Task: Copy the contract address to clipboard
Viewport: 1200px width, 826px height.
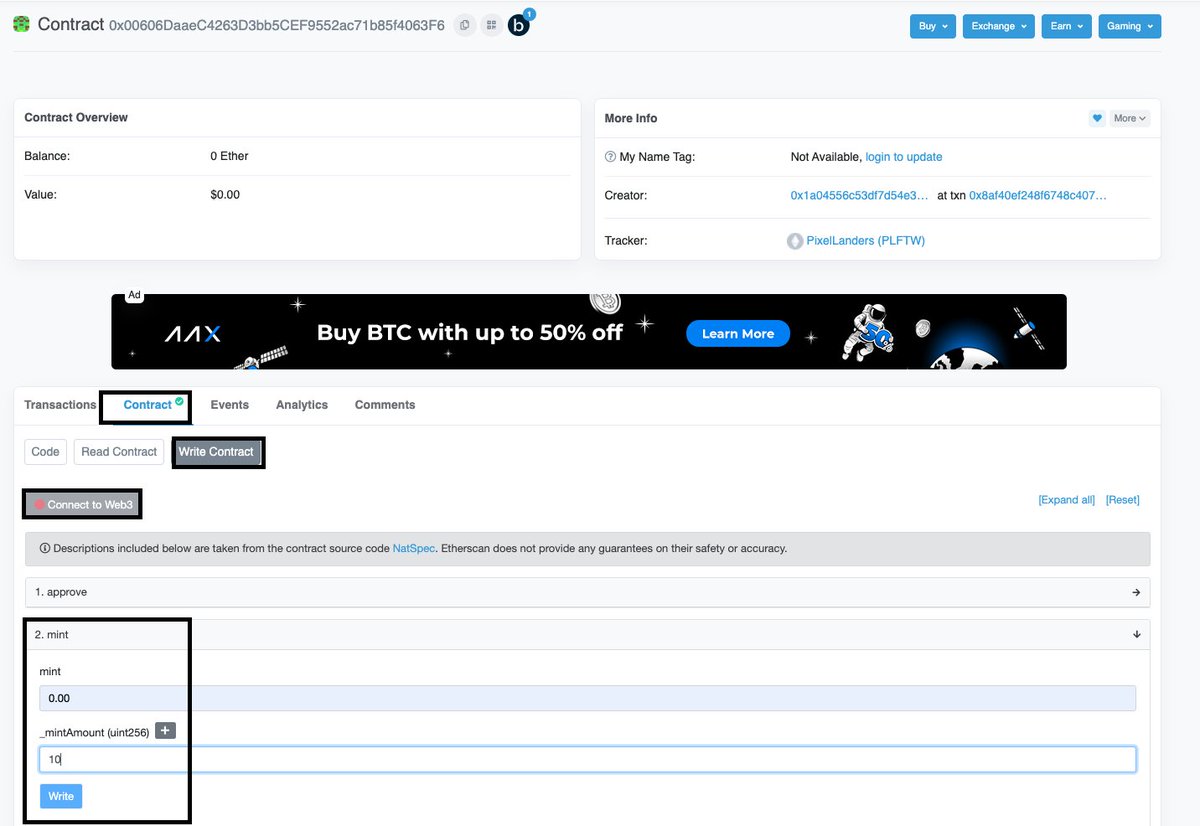Action: [465, 25]
